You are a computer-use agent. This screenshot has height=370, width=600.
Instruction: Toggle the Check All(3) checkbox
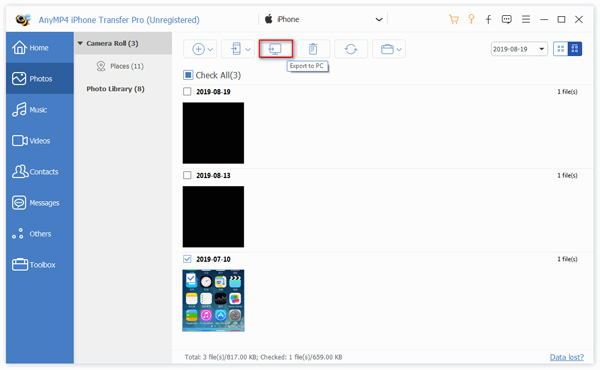[x=188, y=75]
